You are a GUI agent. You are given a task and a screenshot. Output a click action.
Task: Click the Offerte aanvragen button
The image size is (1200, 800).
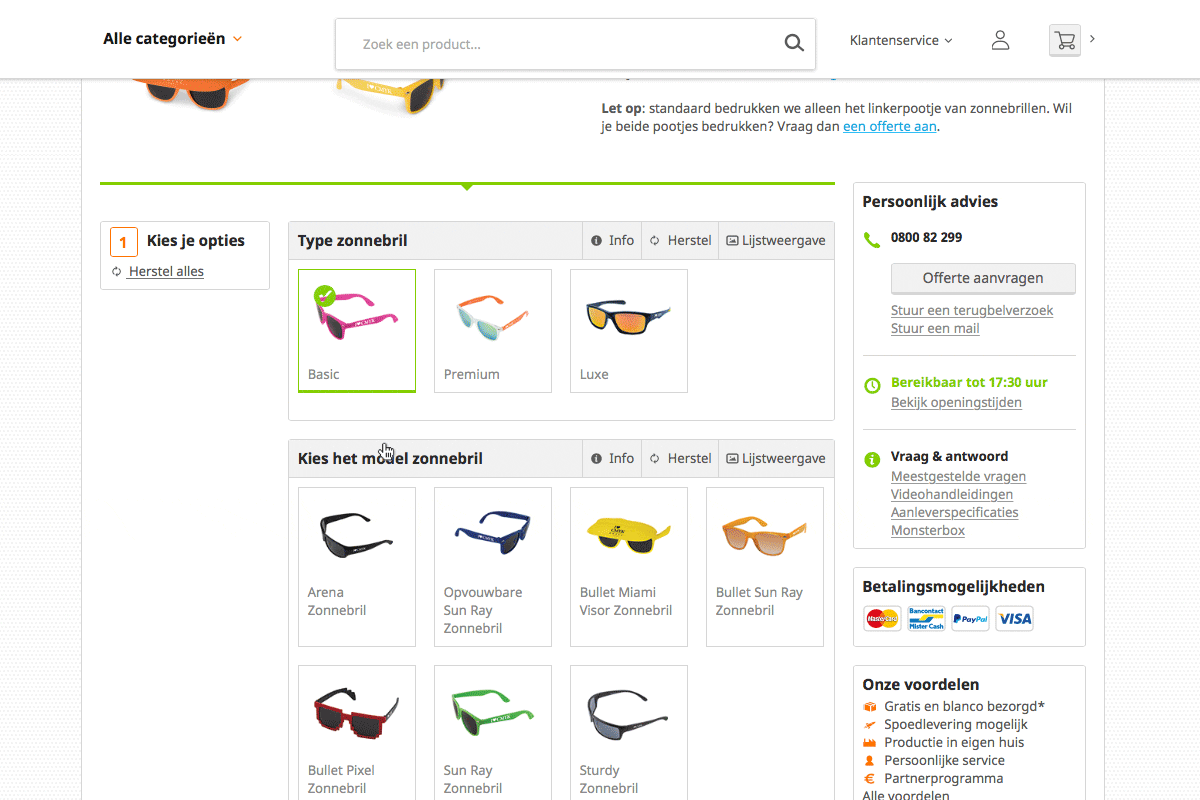(x=983, y=278)
